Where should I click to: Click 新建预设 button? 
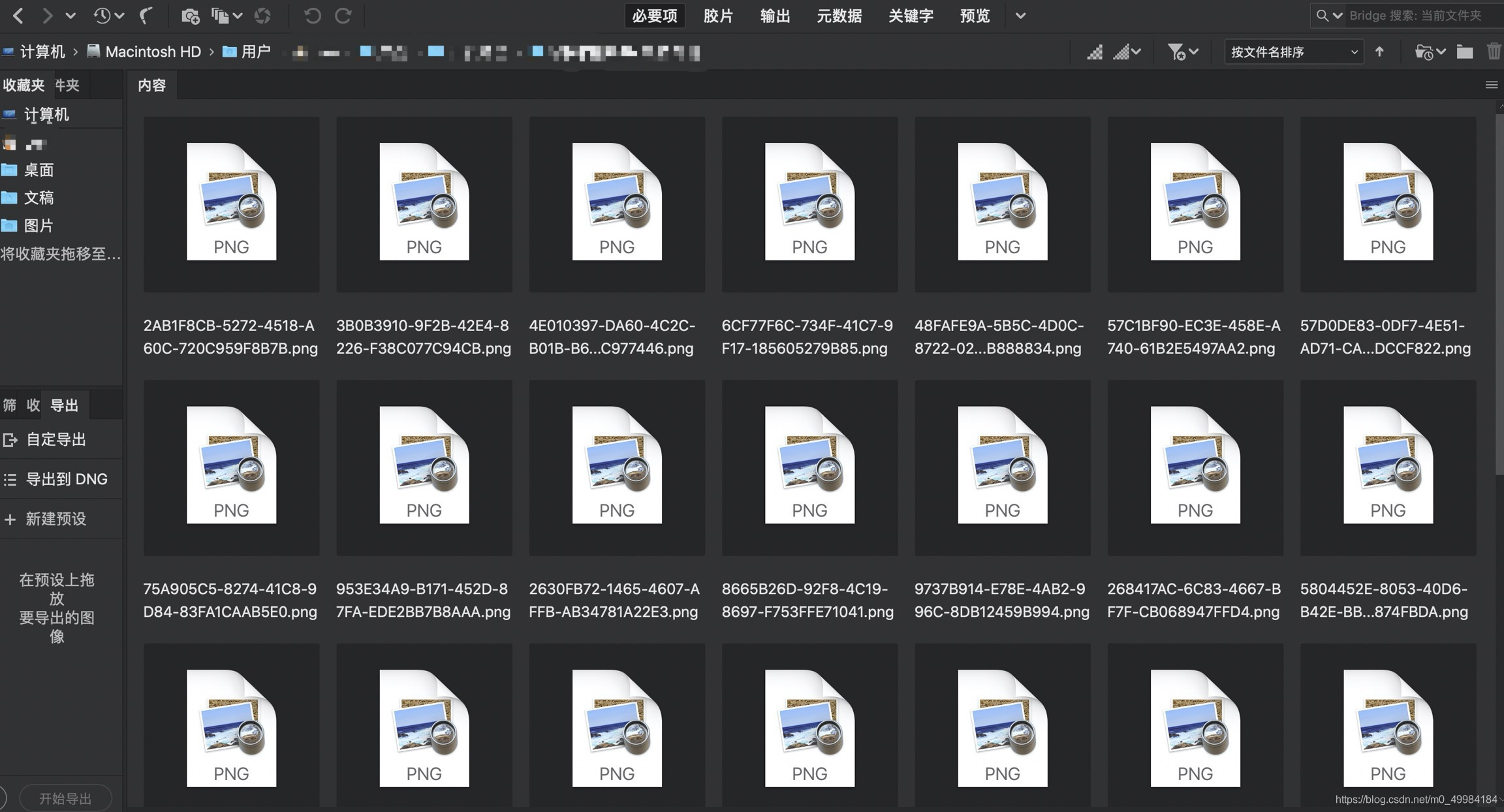coord(55,519)
